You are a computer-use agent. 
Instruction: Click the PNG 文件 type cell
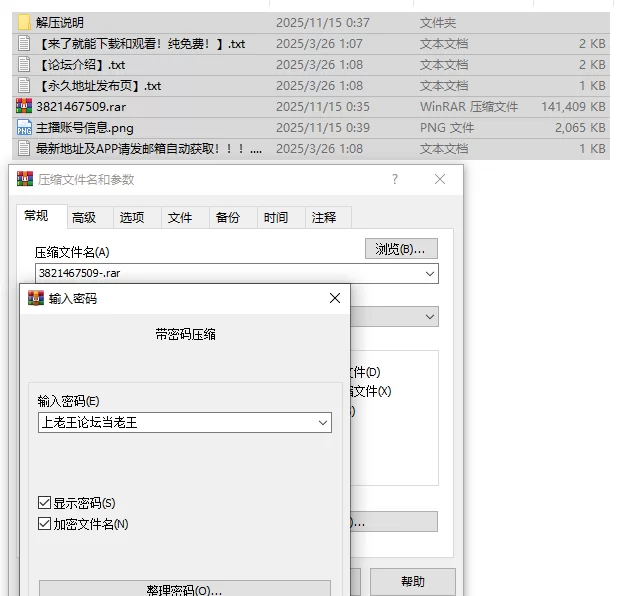point(447,128)
